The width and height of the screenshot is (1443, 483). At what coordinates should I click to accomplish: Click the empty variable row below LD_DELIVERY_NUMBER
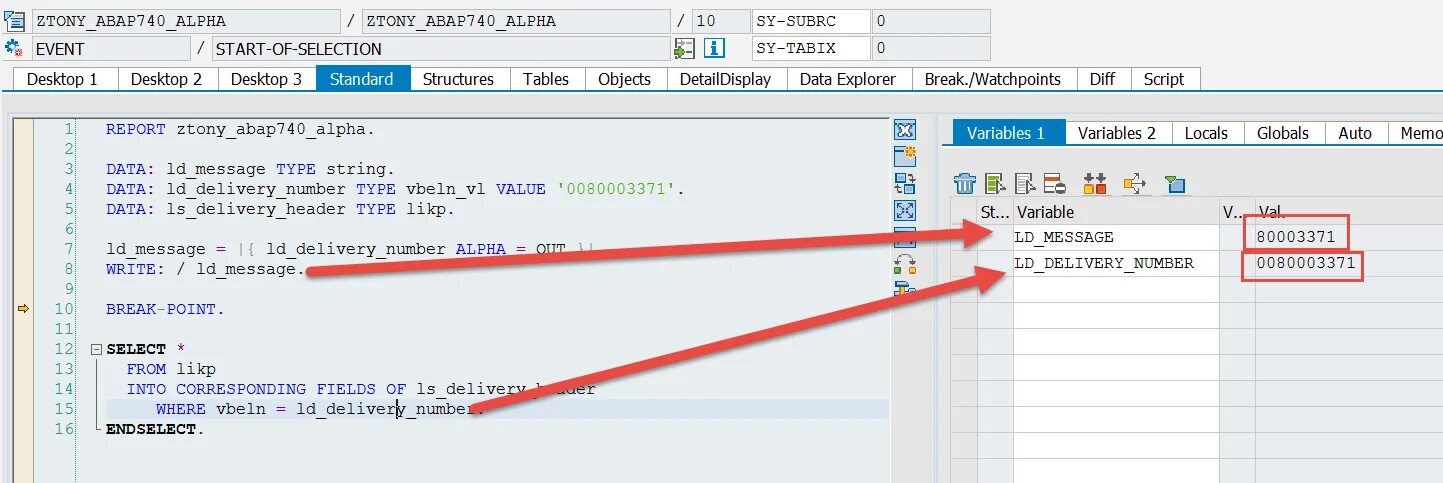[x=1116, y=289]
